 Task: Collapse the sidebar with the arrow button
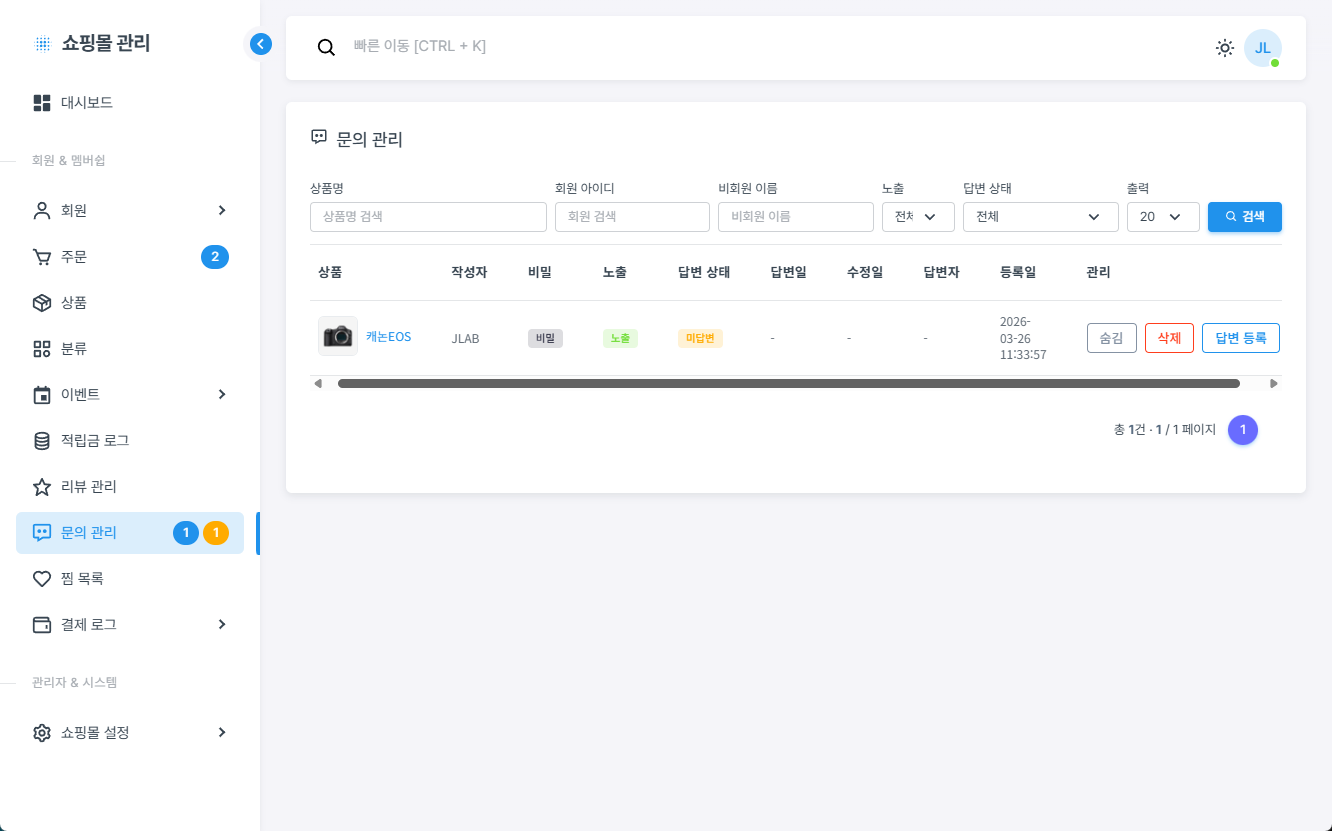[260, 44]
